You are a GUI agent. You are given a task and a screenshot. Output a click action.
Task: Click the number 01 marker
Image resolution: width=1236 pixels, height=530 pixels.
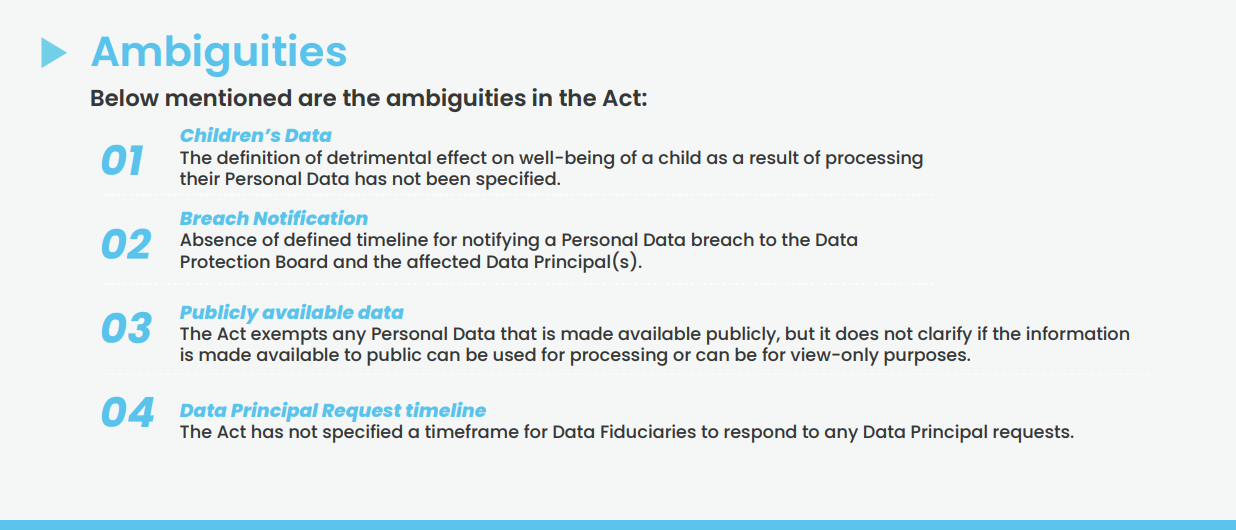(123, 162)
